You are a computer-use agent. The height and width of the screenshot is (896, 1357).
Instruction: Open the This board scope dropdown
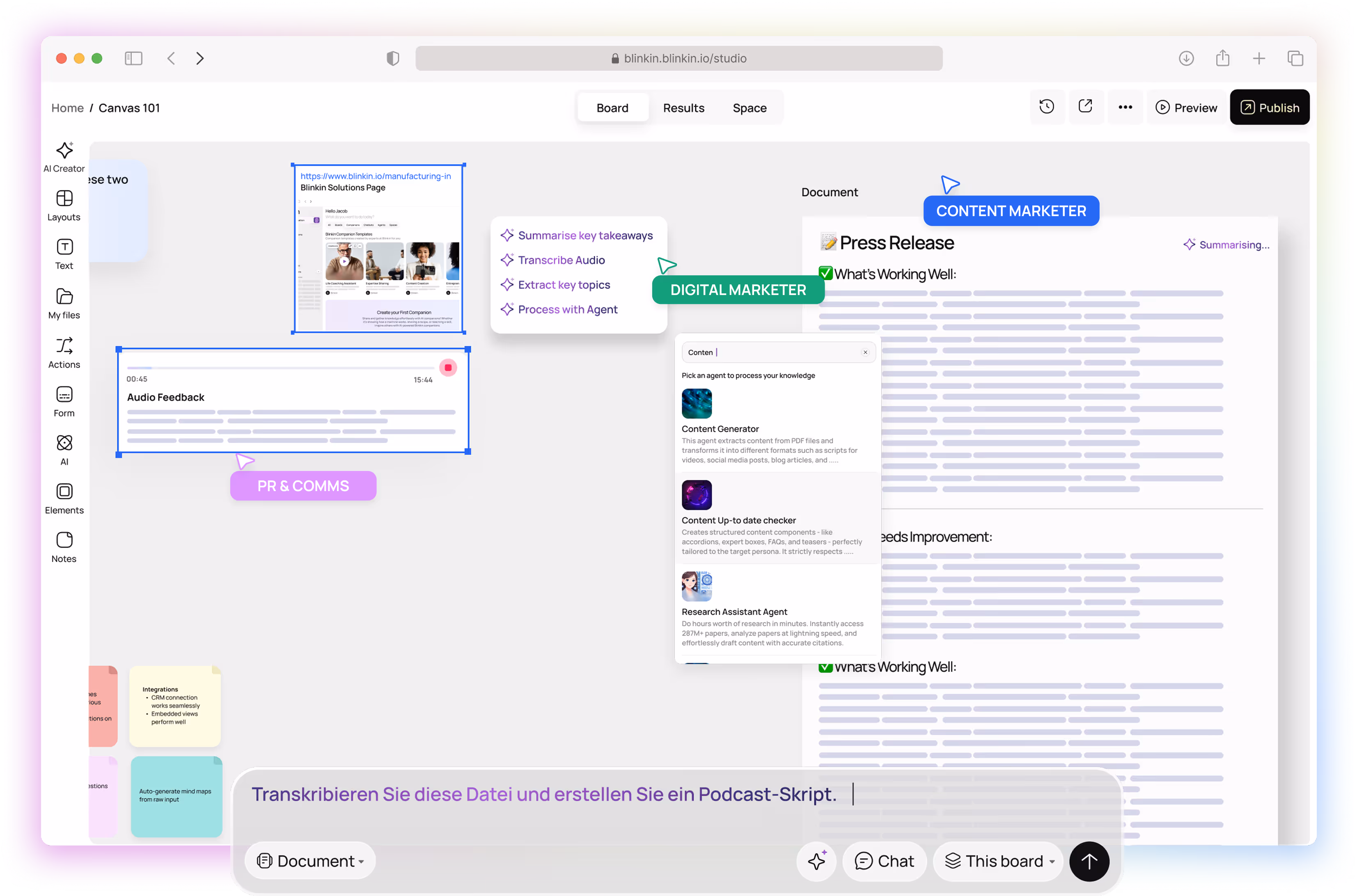[998, 861]
